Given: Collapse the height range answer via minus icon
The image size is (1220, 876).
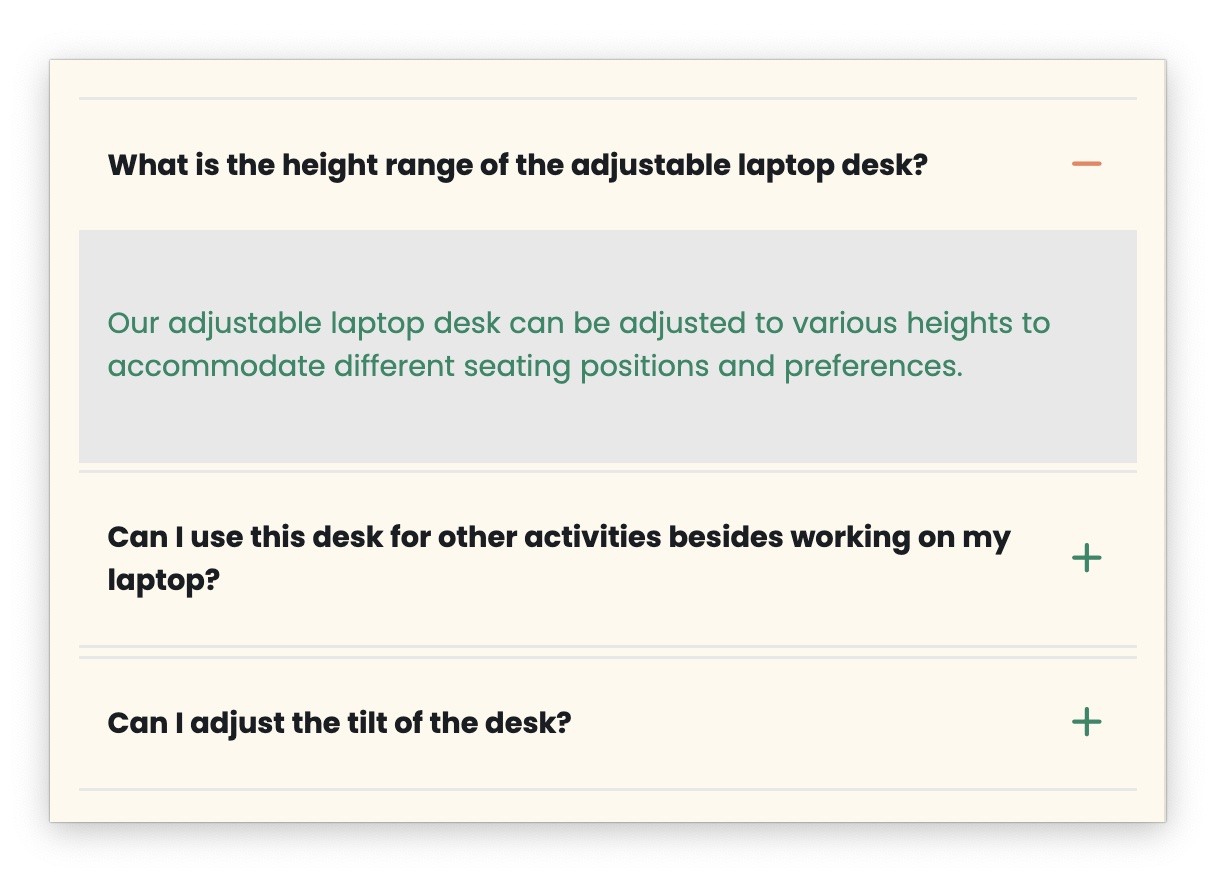Looking at the screenshot, I should click(1086, 164).
